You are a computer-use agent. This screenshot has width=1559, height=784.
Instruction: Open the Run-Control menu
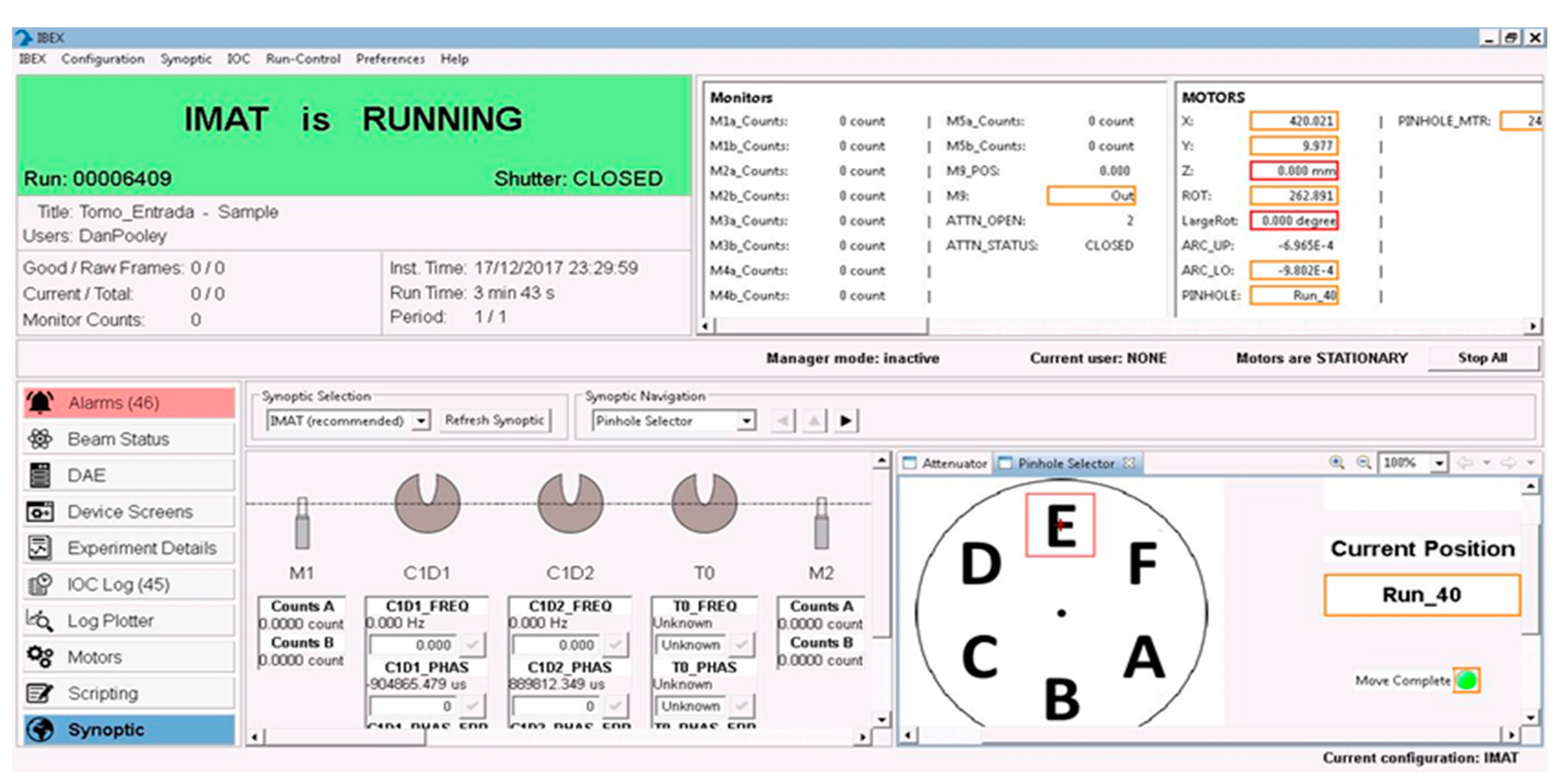coord(303,59)
